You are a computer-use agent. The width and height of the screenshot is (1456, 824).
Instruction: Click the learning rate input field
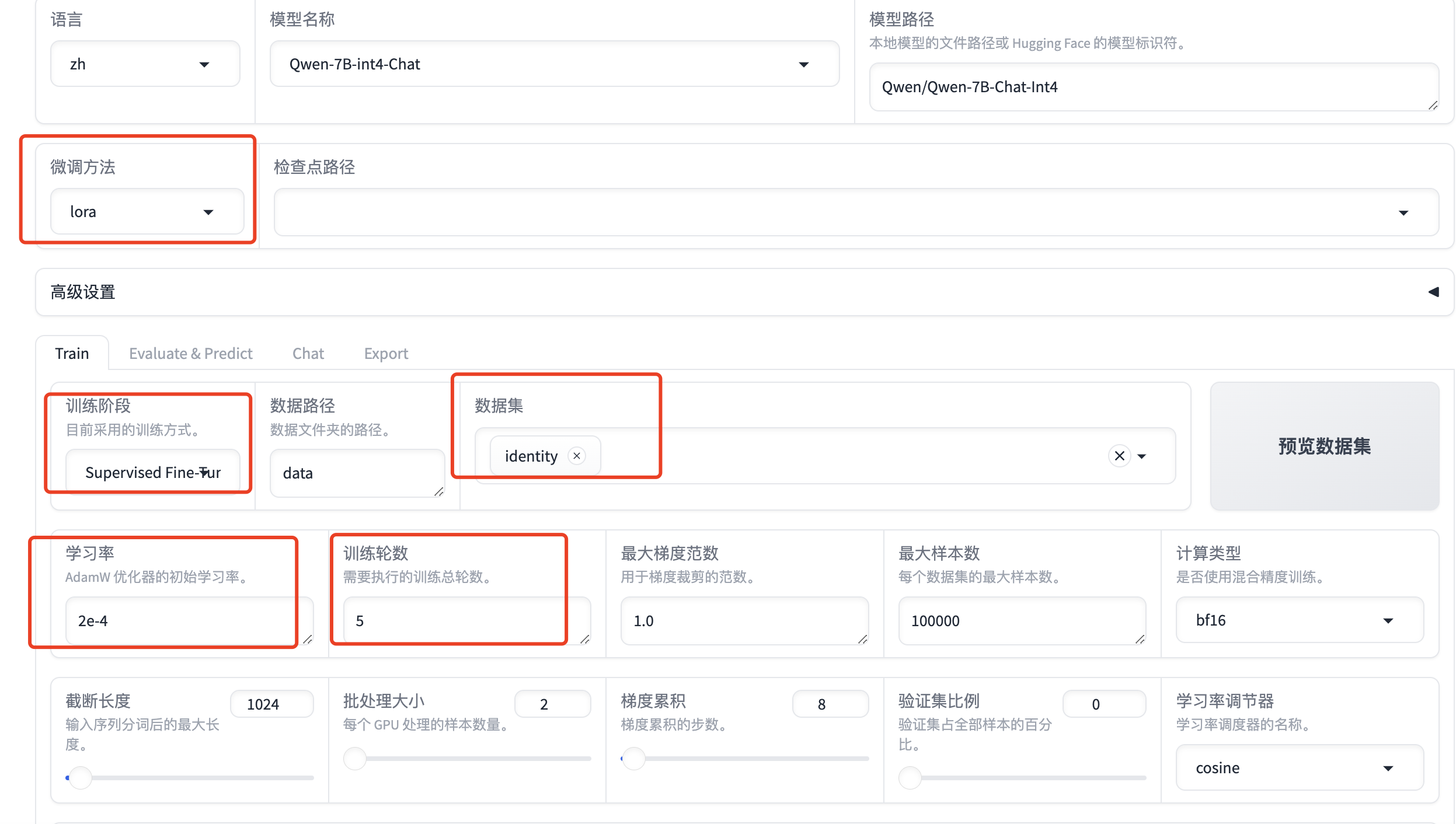(181, 621)
